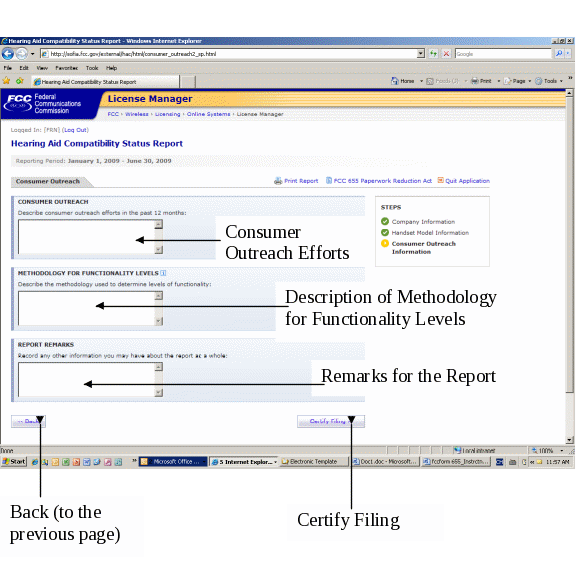The width and height of the screenshot is (576, 579).
Task: Click the green Refresh icon
Action: [433, 54]
